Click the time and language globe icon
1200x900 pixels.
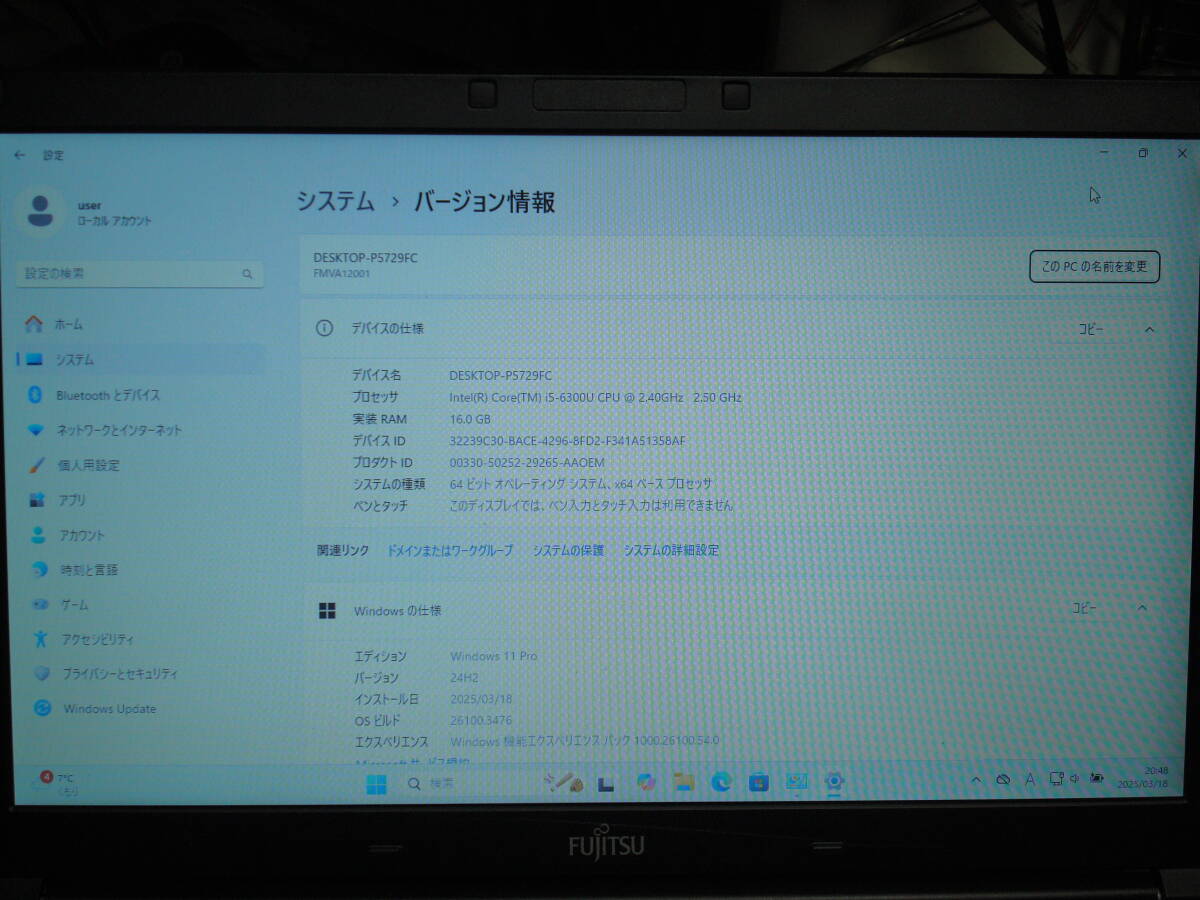pos(39,569)
